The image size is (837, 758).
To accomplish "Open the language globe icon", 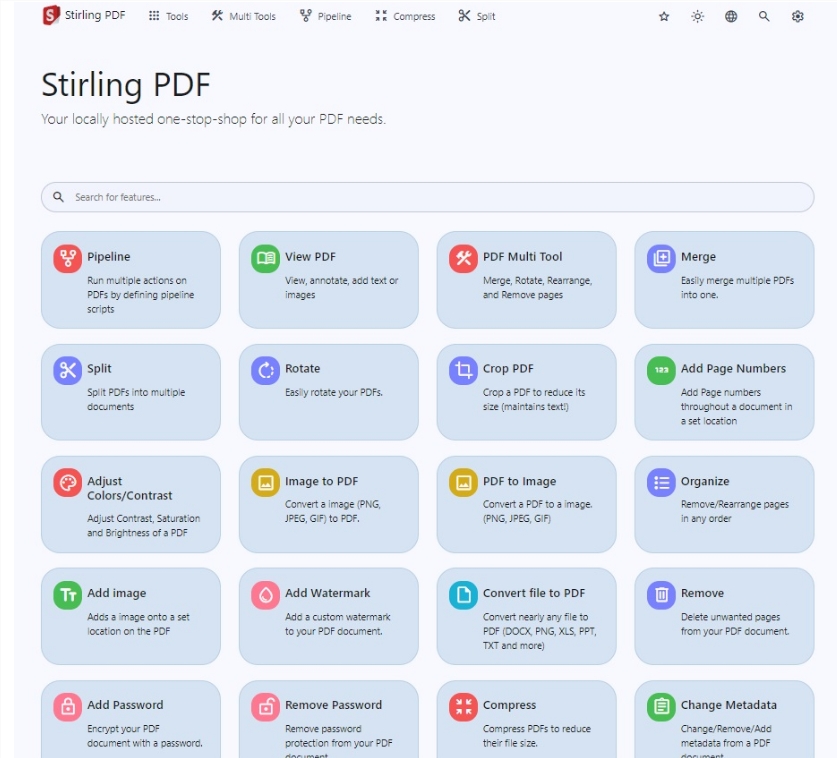I will coord(731,17).
